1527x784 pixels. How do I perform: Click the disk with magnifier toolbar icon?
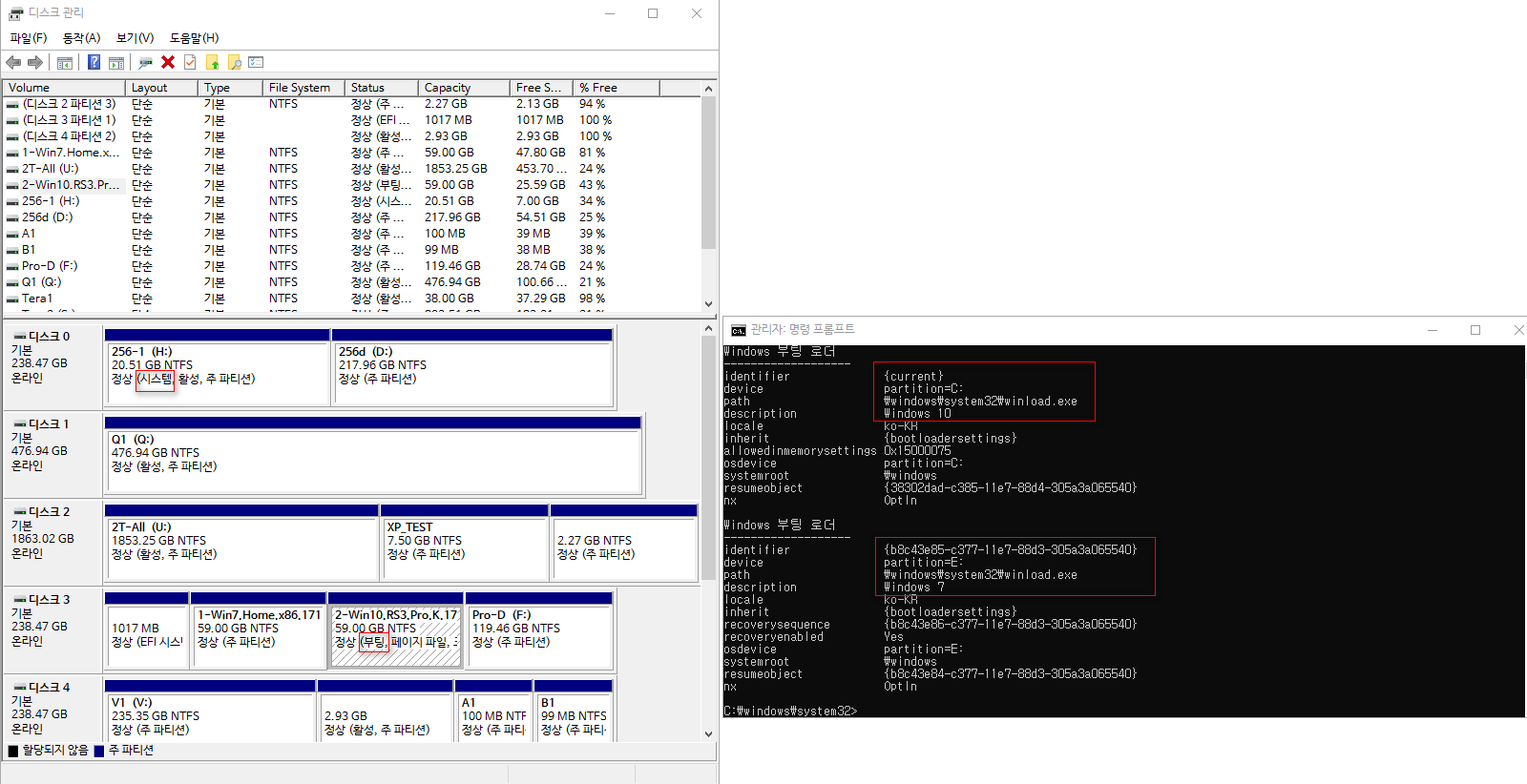tap(145, 63)
